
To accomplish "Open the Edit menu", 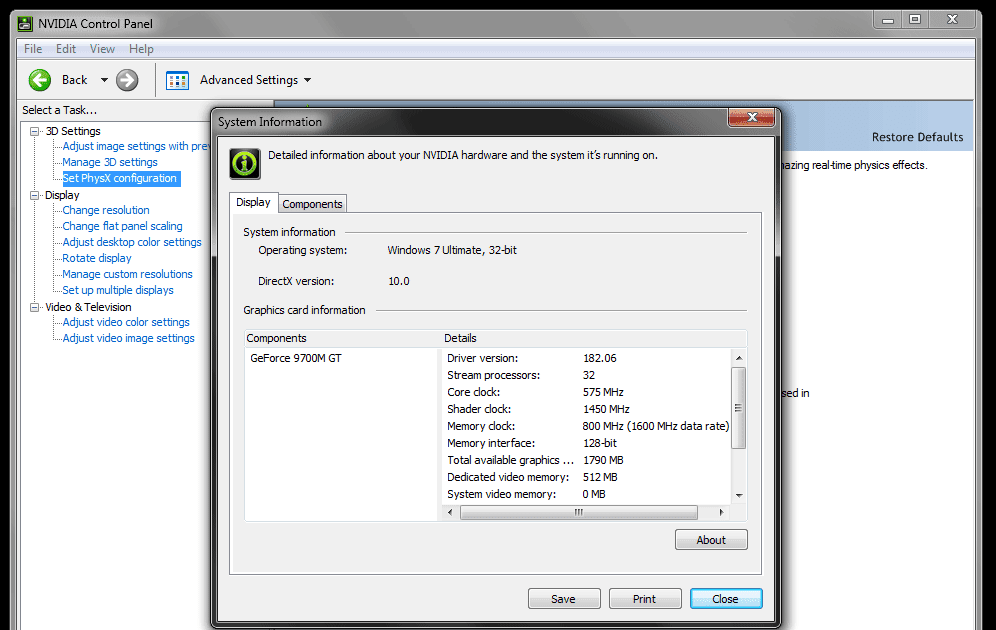I will coord(65,49).
